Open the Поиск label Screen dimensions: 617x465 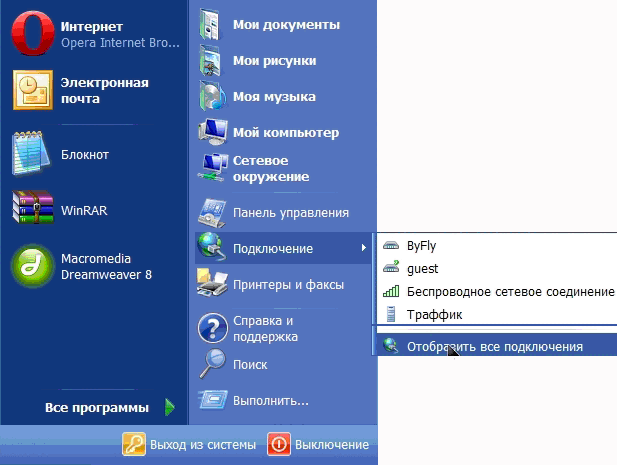[x=250, y=365]
